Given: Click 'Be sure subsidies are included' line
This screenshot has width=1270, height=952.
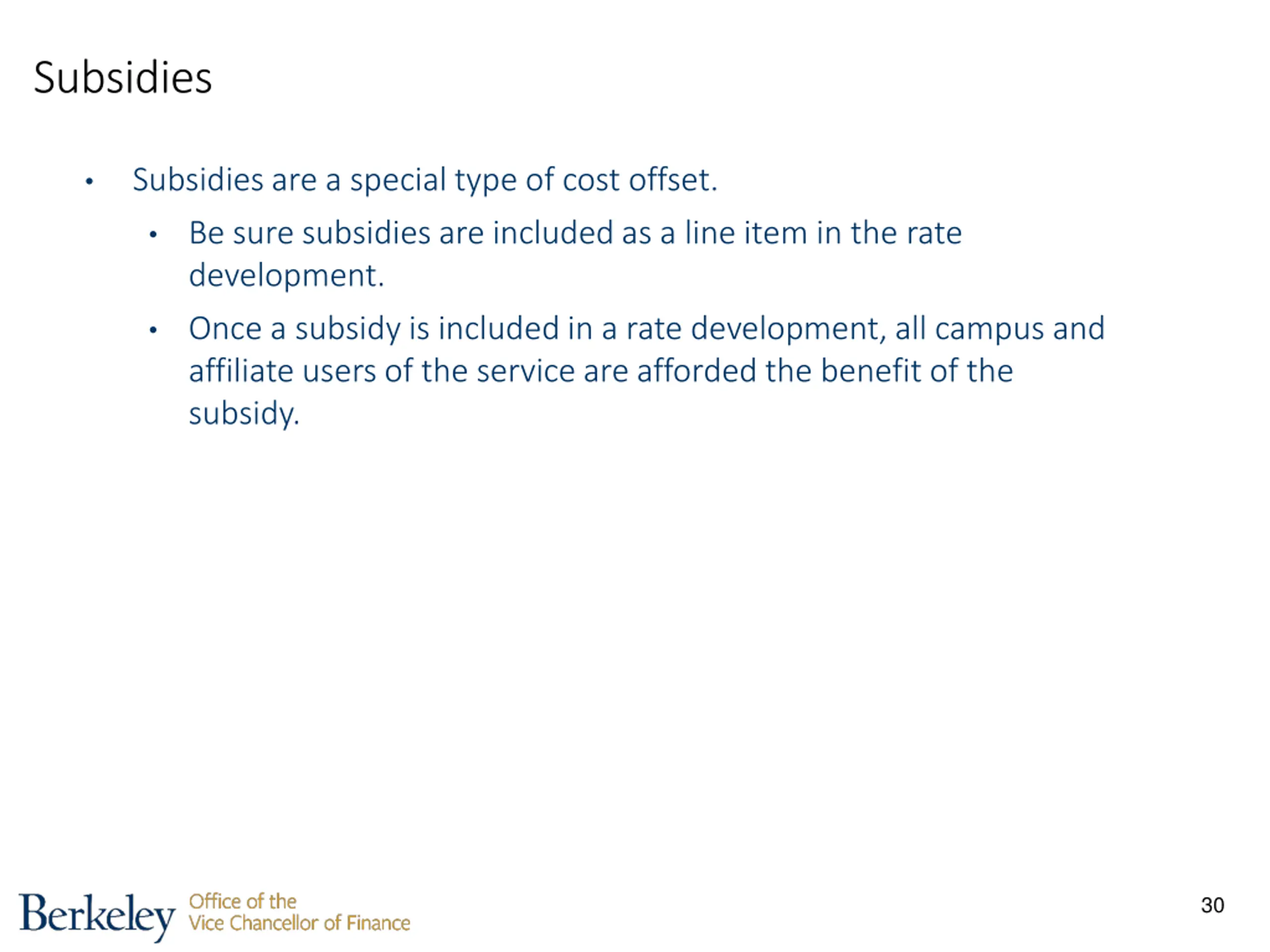Looking at the screenshot, I should pos(575,233).
